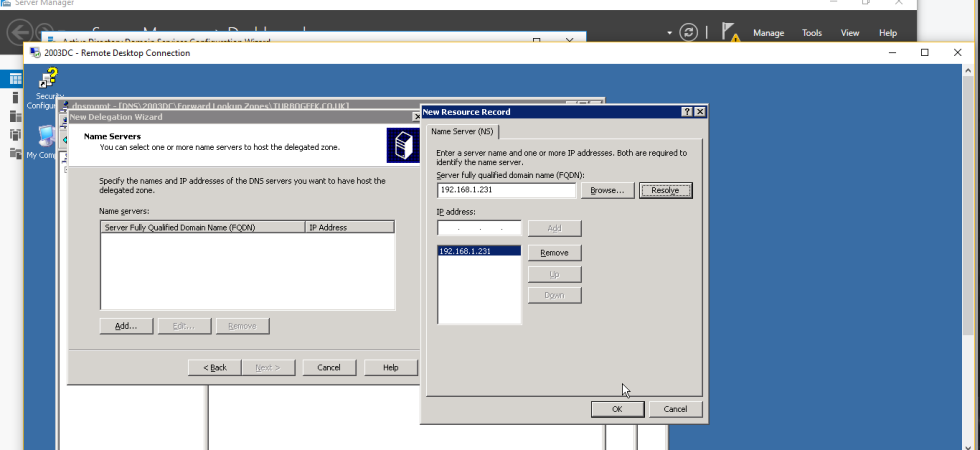Click the empty IP address entry field

479,228
